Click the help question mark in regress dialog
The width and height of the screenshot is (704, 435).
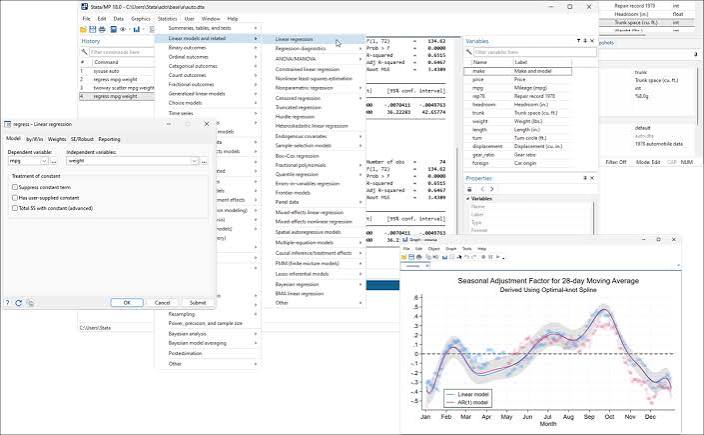point(7,303)
